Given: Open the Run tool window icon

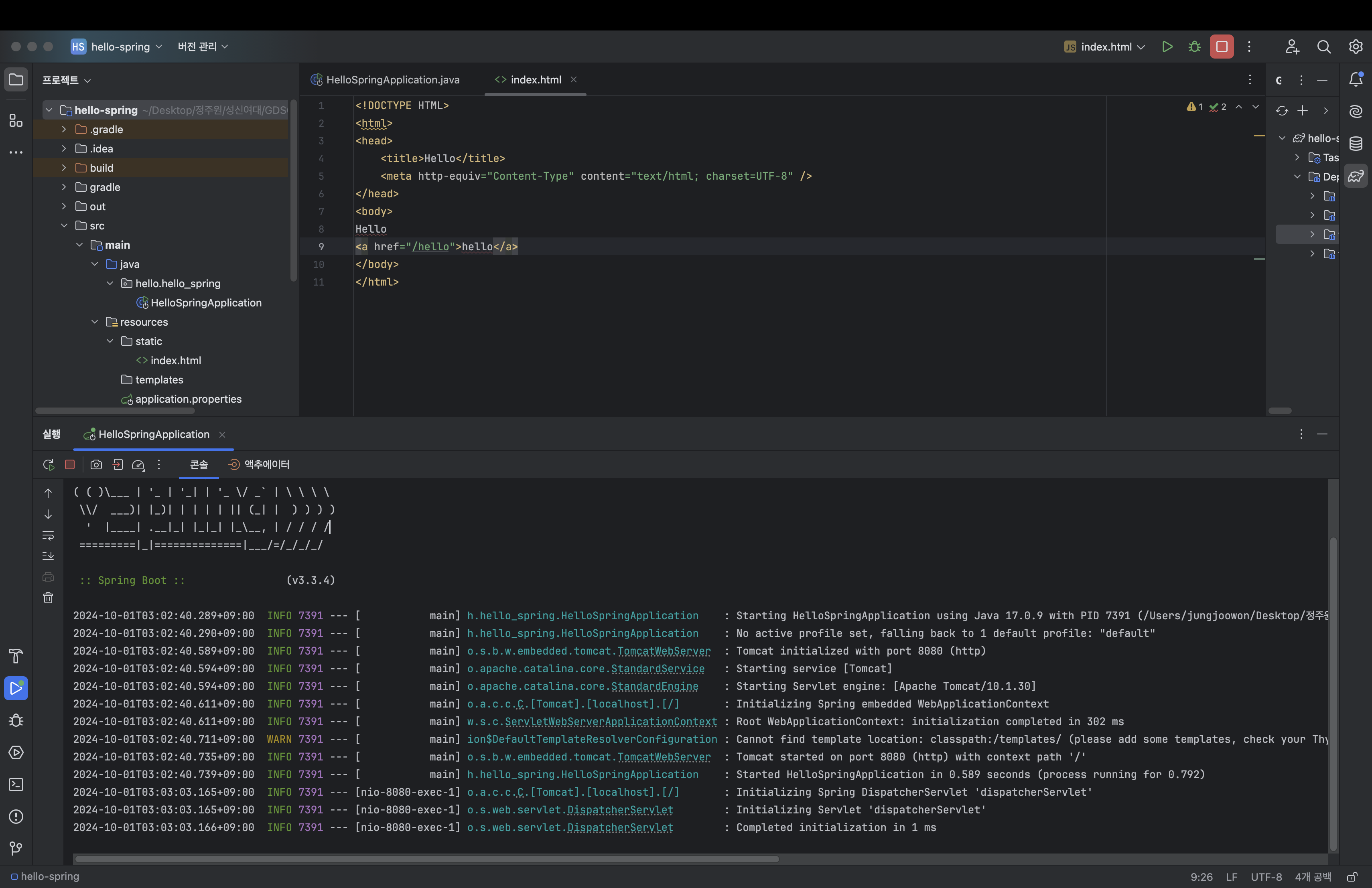Looking at the screenshot, I should tap(16, 688).
